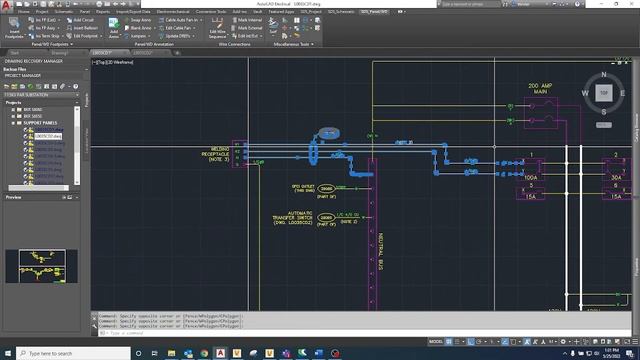Click the viewport label Top 2D Wireframe
Viewport: 640px width, 360px height.
point(113,62)
